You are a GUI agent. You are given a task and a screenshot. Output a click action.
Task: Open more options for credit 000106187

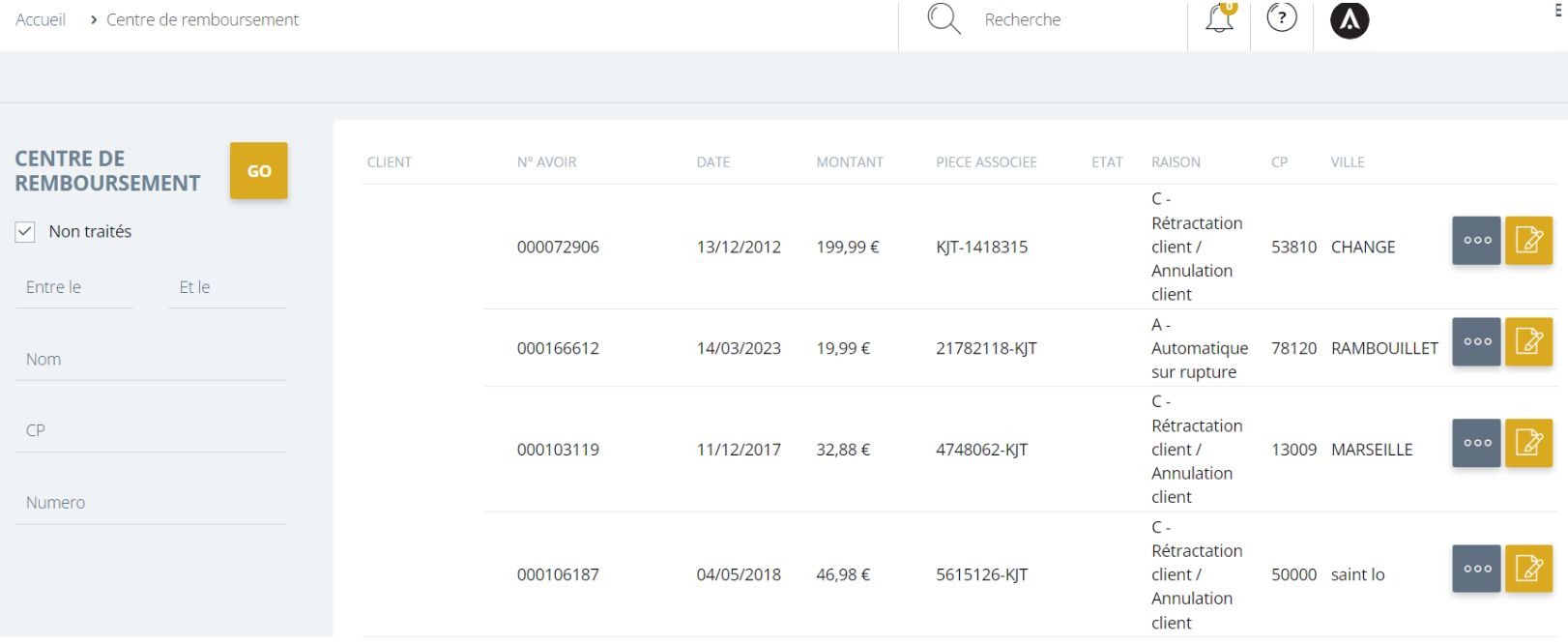tap(1476, 569)
